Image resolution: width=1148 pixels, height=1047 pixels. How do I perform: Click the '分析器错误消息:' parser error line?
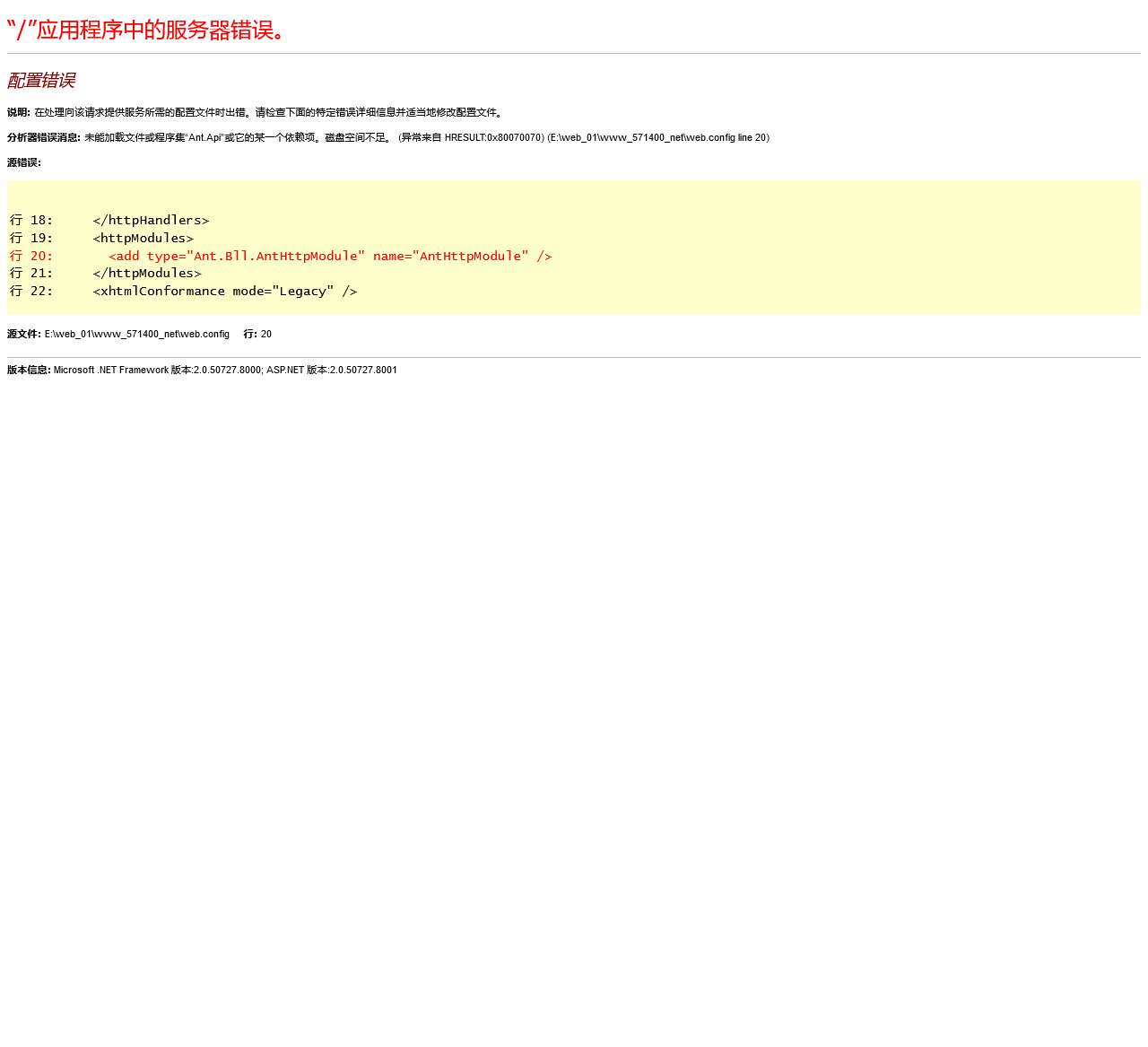388,137
